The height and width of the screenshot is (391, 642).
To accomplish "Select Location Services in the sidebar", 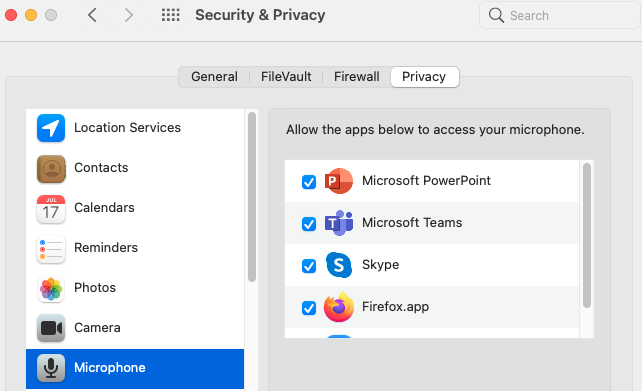I will [x=135, y=128].
